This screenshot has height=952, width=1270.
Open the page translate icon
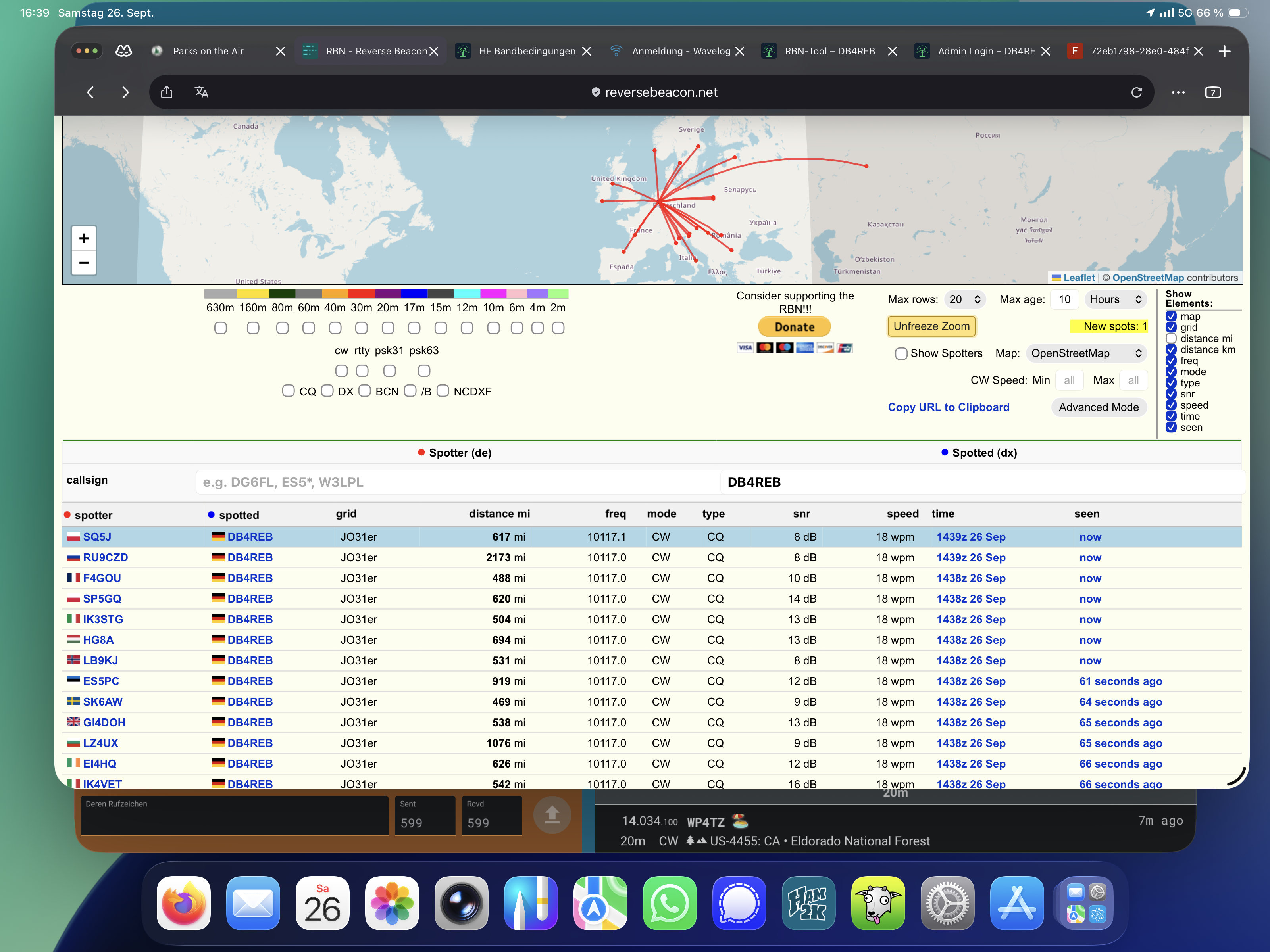coord(202,92)
